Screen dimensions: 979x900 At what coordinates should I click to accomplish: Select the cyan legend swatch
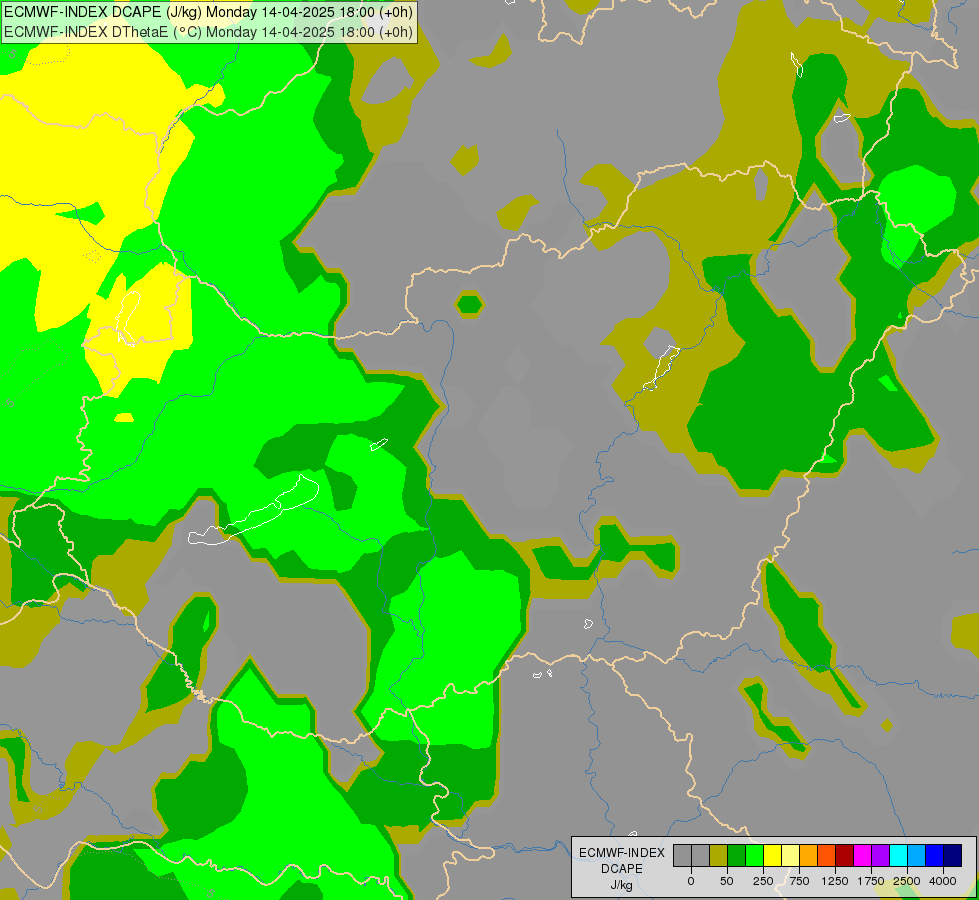898,855
